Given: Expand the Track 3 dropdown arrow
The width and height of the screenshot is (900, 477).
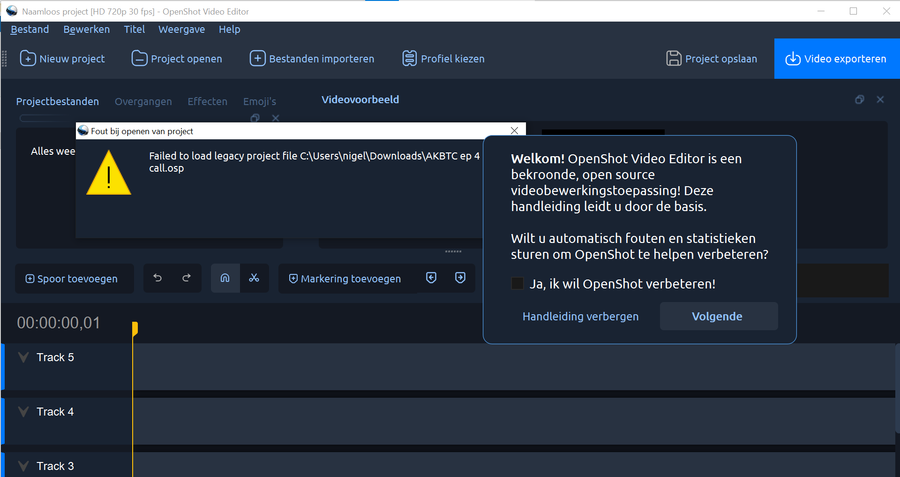Looking at the screenshot, I should click(23, 466).
